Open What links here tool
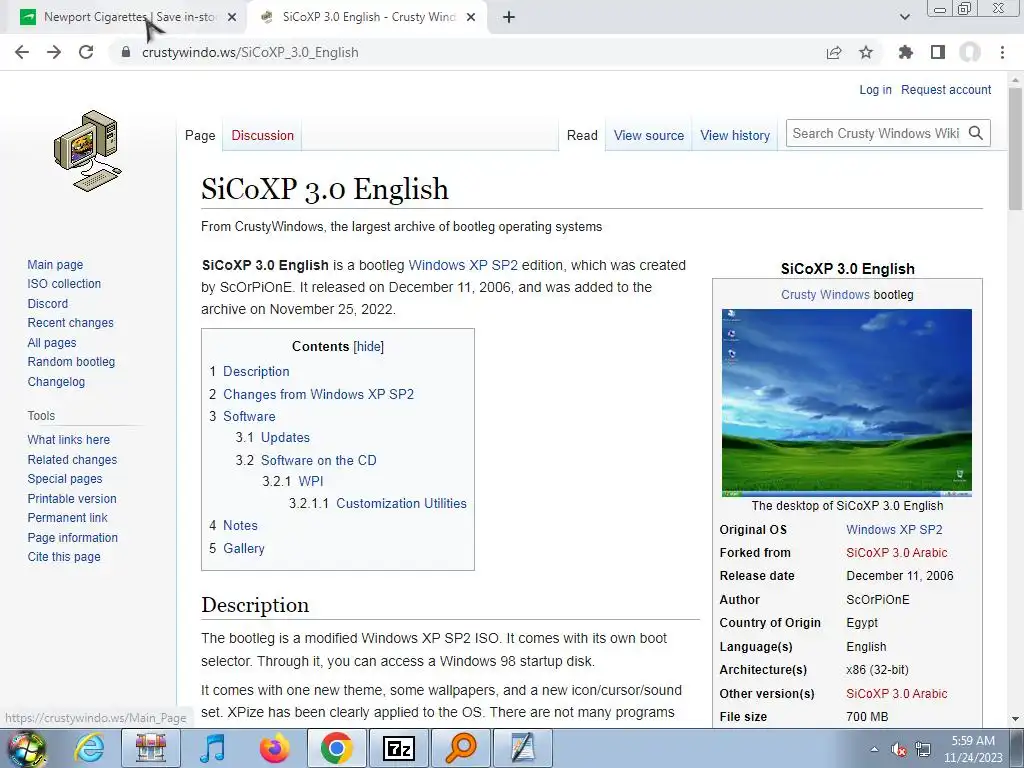The width and height of the screenshot is (1024, 768). [x=69, y=440]
